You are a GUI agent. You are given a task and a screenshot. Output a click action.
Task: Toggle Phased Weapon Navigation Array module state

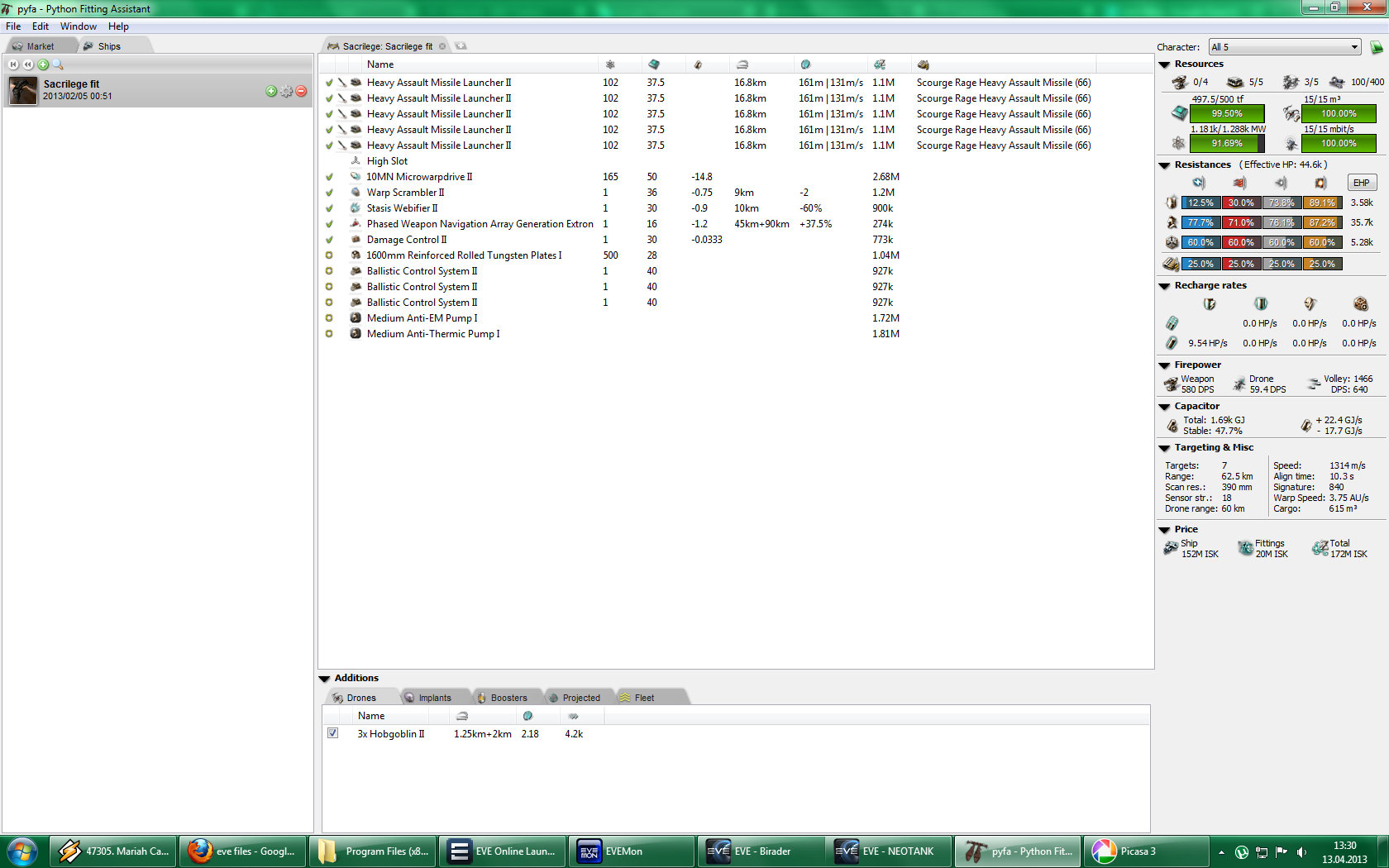point(329,224)
